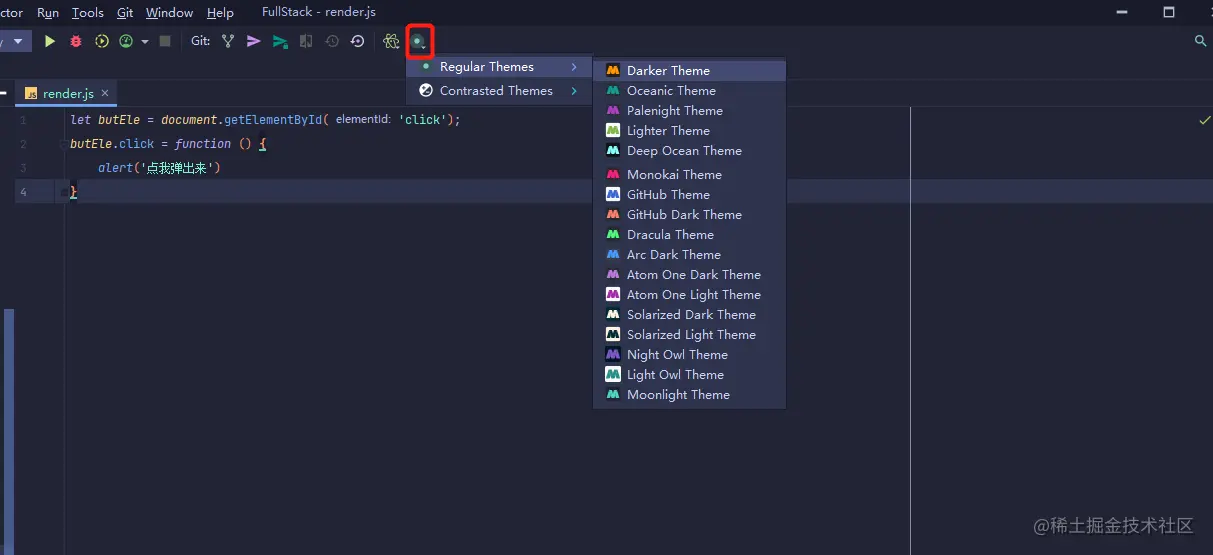Screen dimensions: 1213x555
Task: Click the Night Owl Theme M icon
Action: click(613, 355)
